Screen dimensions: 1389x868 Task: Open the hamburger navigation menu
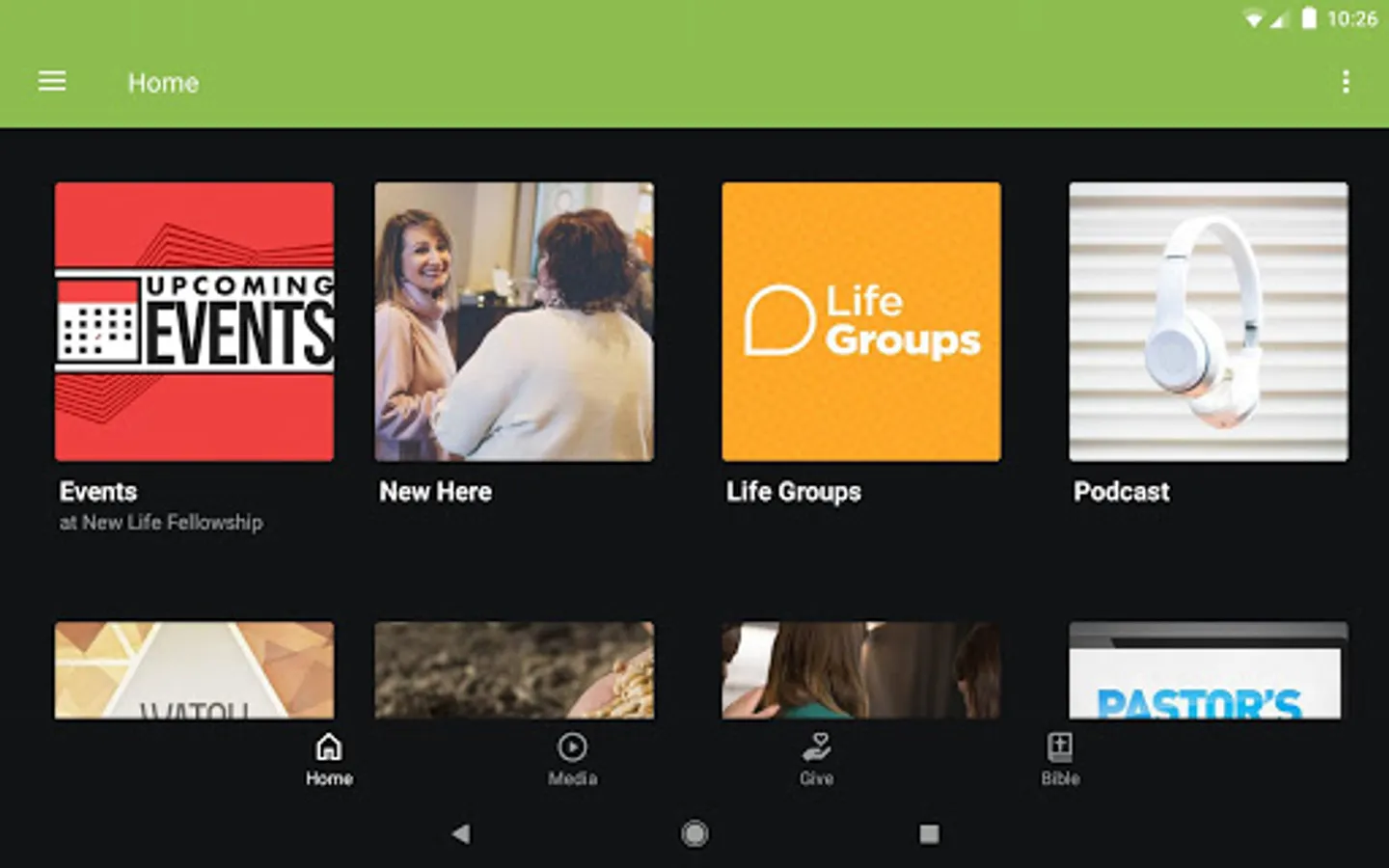click(52, 82)
